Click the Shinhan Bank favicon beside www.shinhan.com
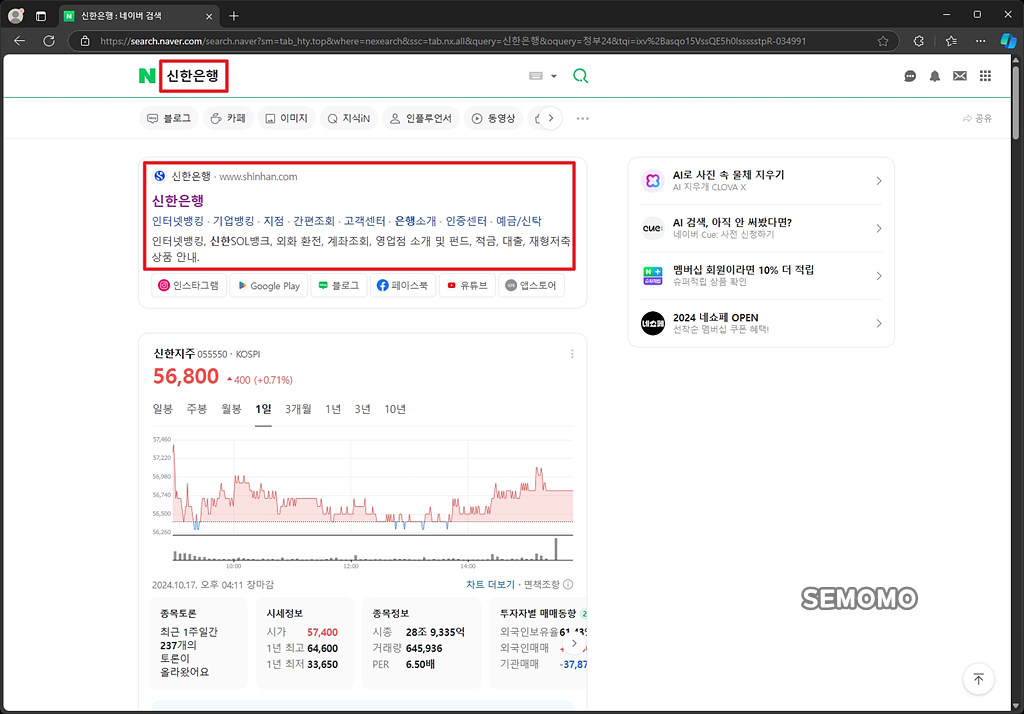The width and height of the screenshot is (1024, 714). coord(159,176)
